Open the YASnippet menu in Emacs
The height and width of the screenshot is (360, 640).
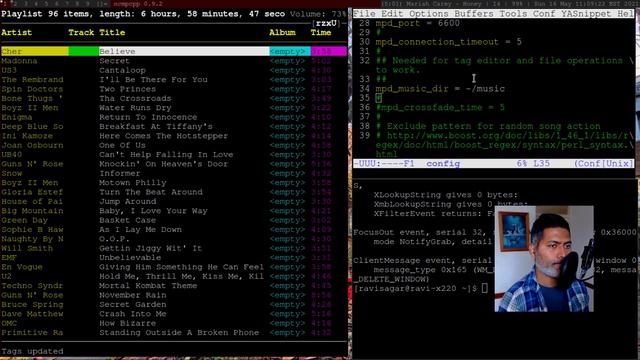pyautogui.click(x=586, y=13)
